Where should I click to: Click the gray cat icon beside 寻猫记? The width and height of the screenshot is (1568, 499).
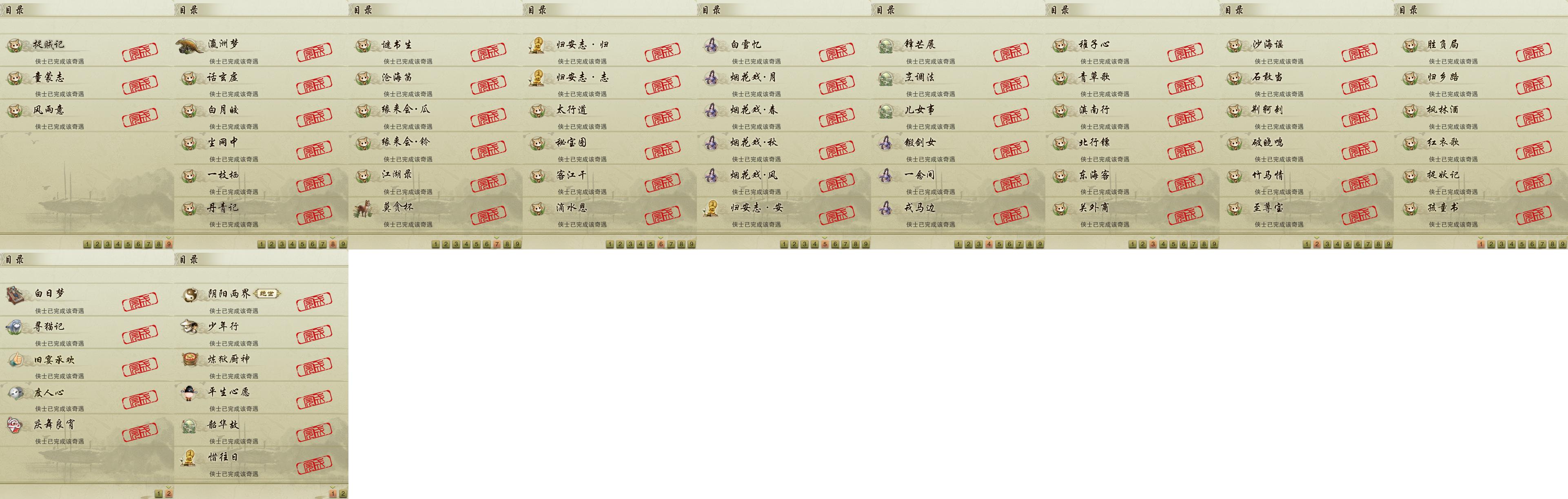pyautogui.click(x=16, y=327)
